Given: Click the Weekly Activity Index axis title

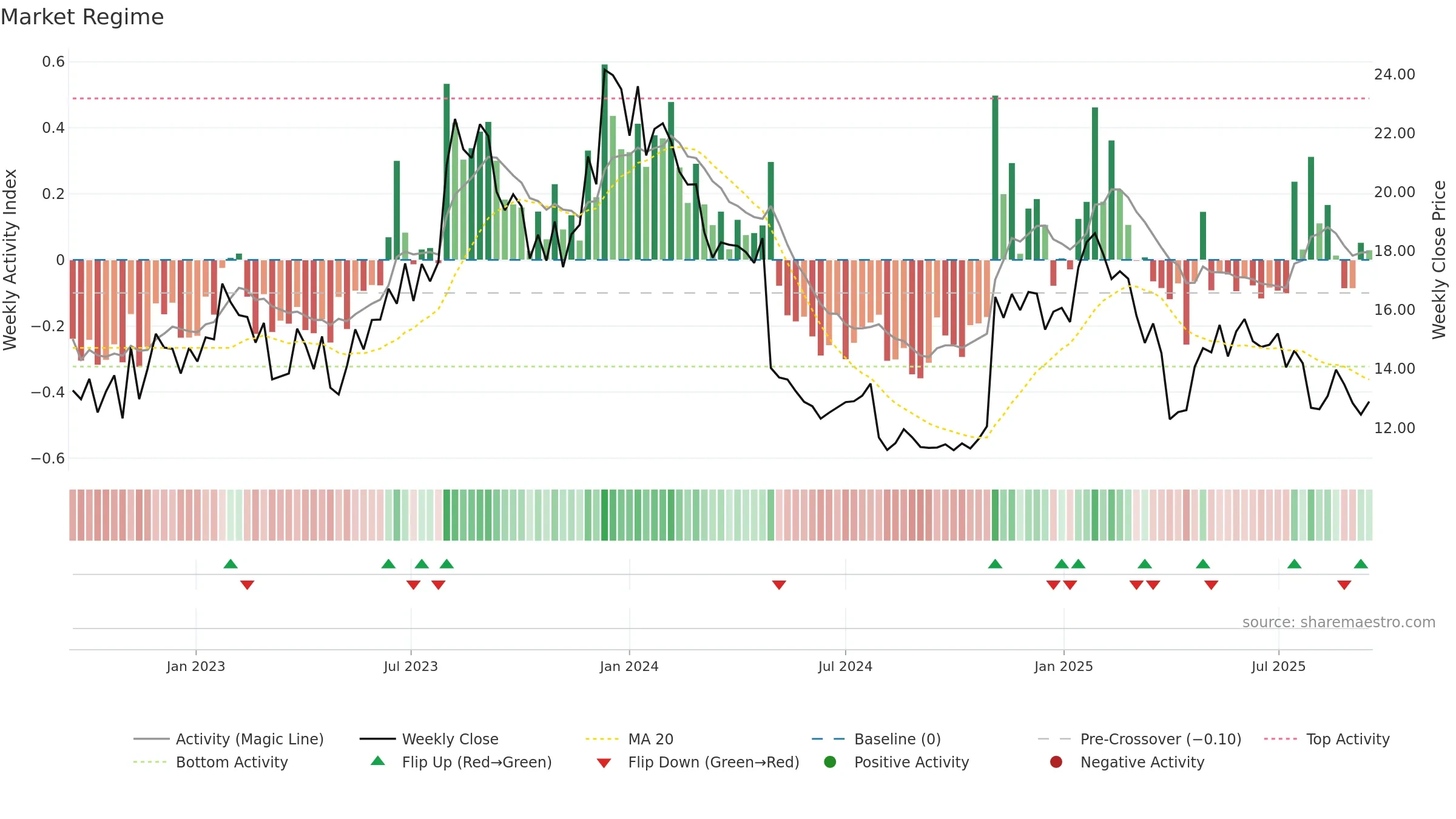Looking at the screenshot, I should [10, 260].
